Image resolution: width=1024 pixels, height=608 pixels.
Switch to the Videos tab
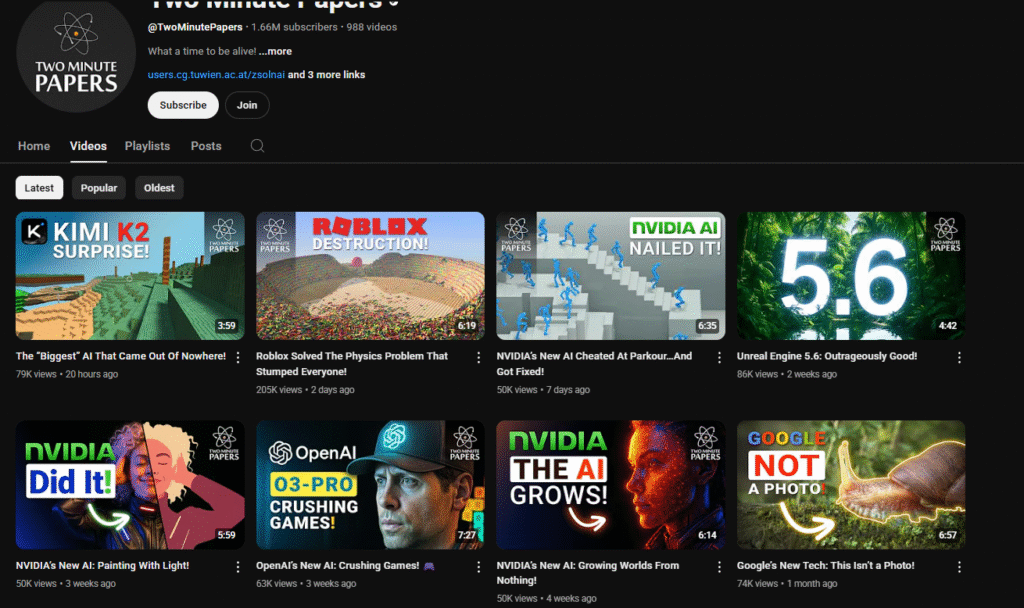[x=88, y=146]
